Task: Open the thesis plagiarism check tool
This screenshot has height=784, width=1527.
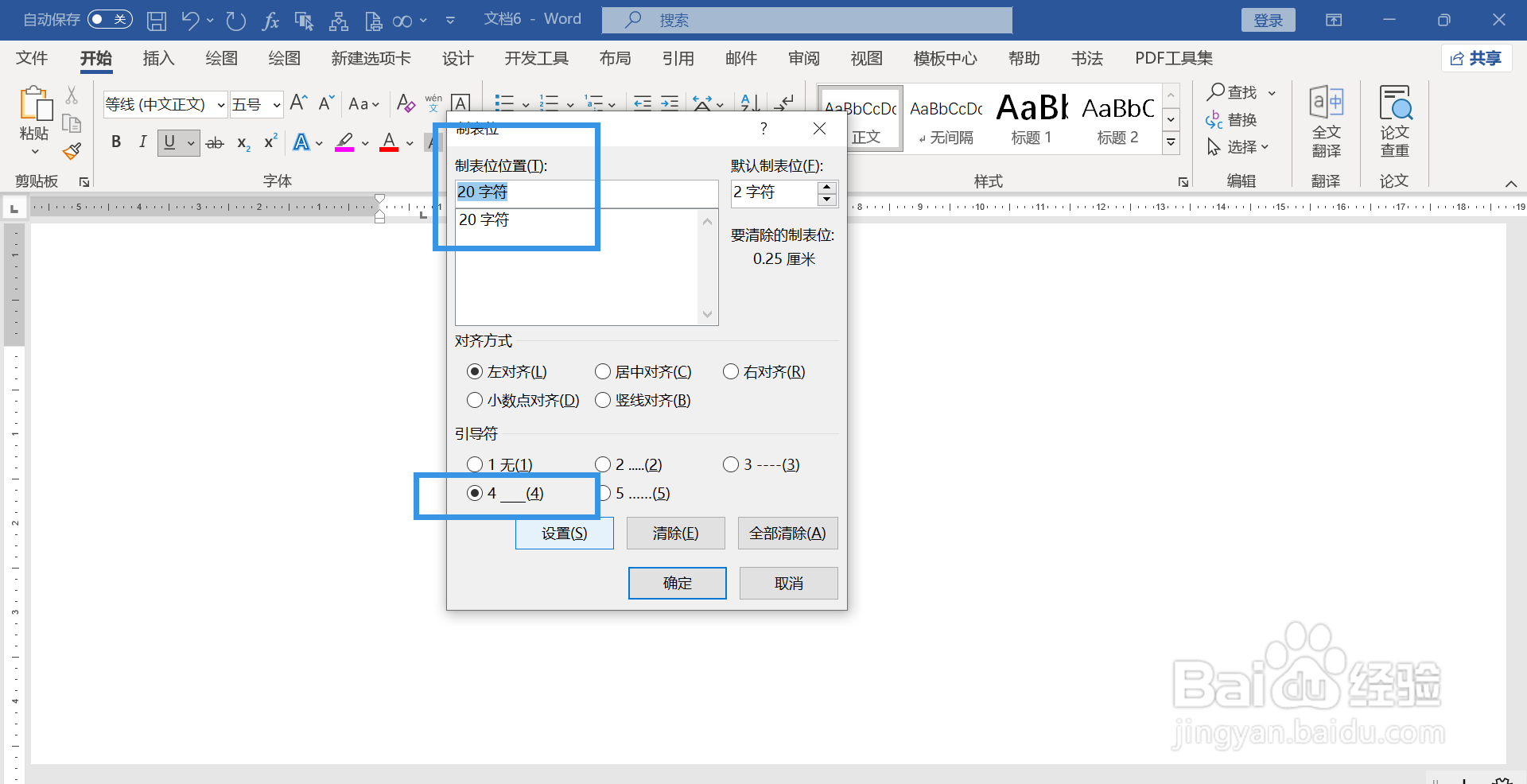Action: (1395, 122)
